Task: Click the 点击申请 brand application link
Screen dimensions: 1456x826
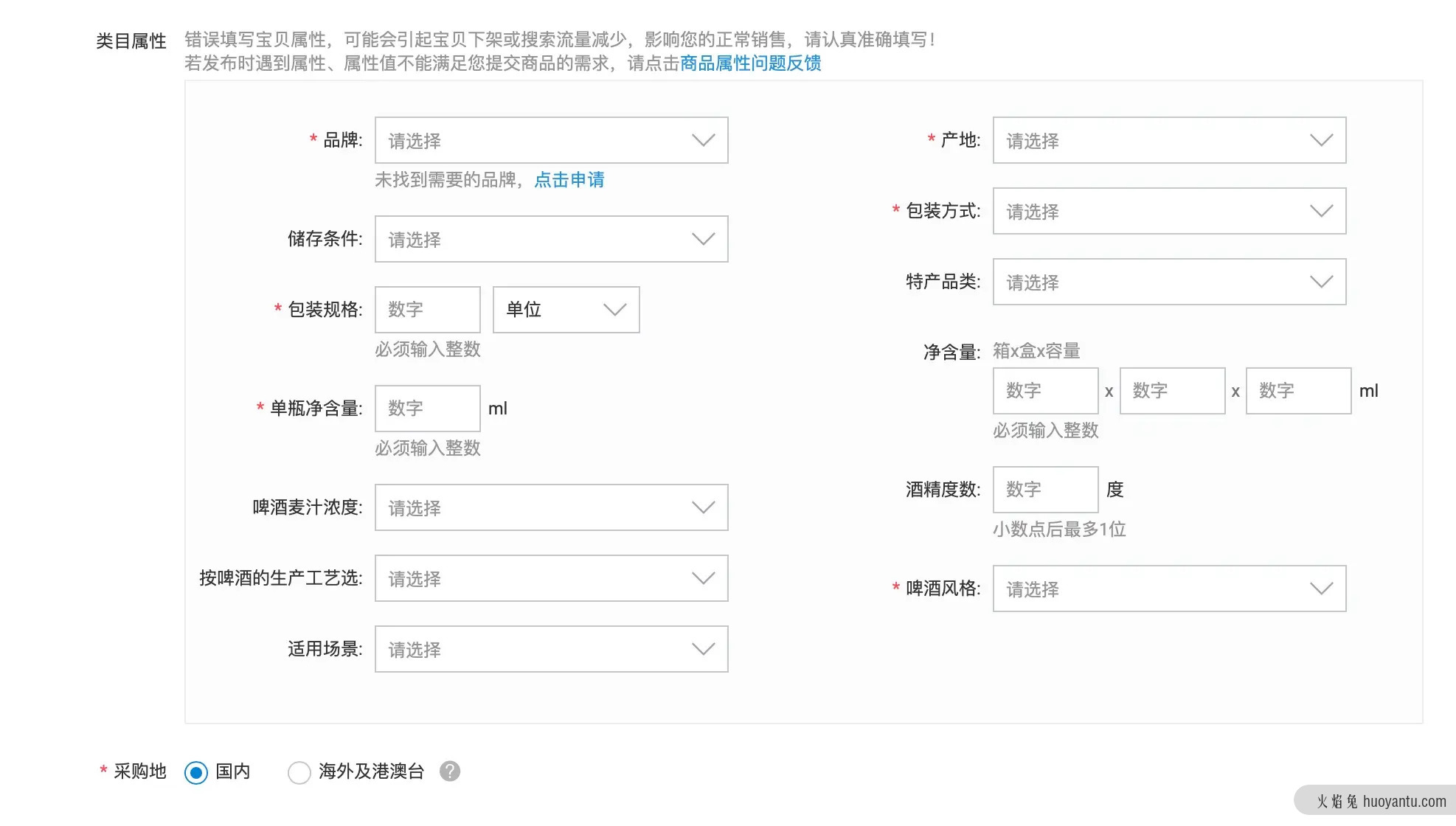Action: (x=569, y=180)
